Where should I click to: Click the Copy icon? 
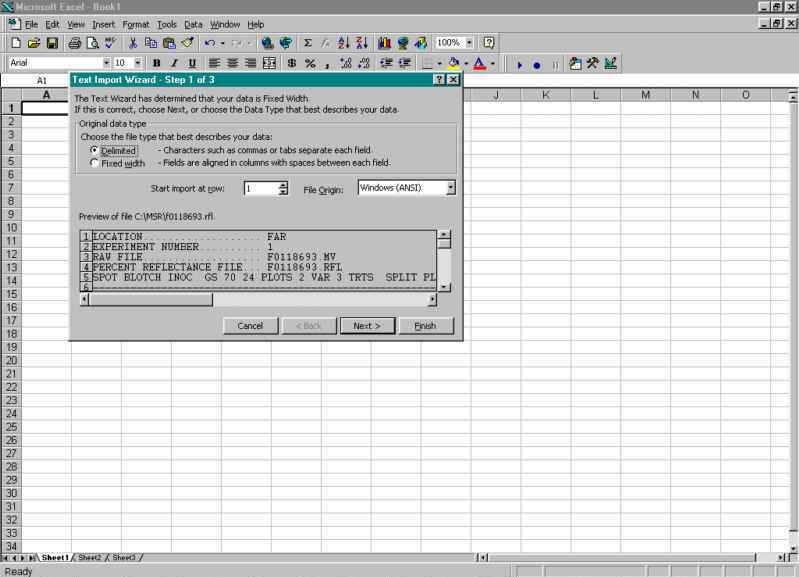[x=151, y=43]
